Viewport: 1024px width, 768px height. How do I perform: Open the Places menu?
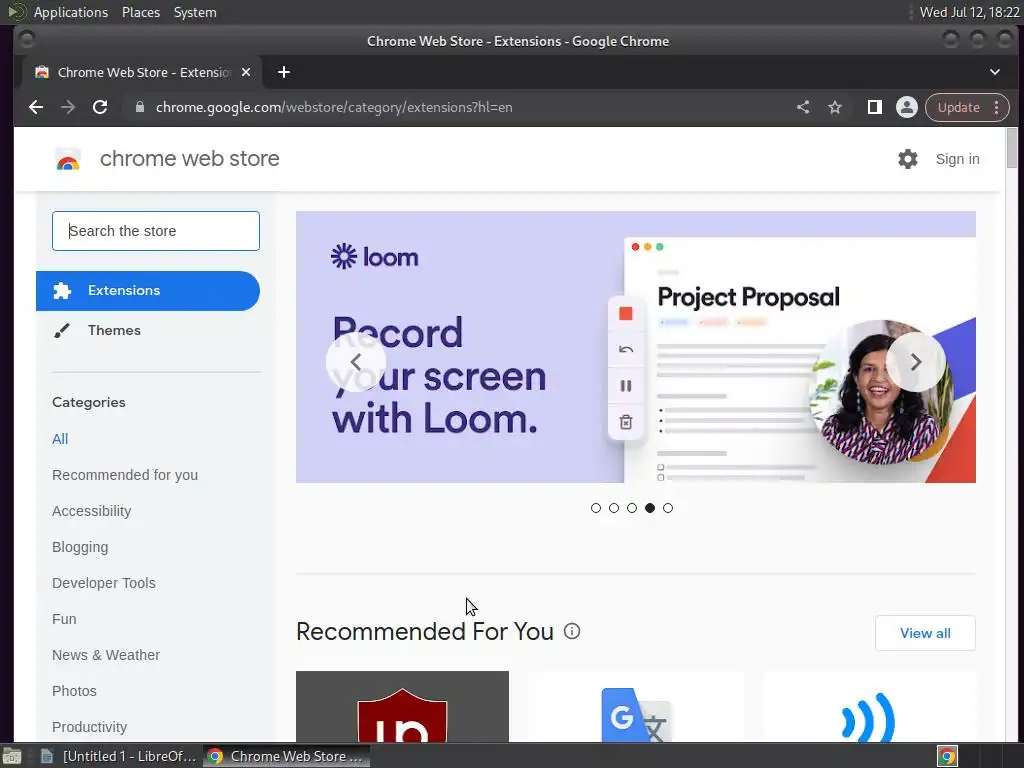[140, 12]
